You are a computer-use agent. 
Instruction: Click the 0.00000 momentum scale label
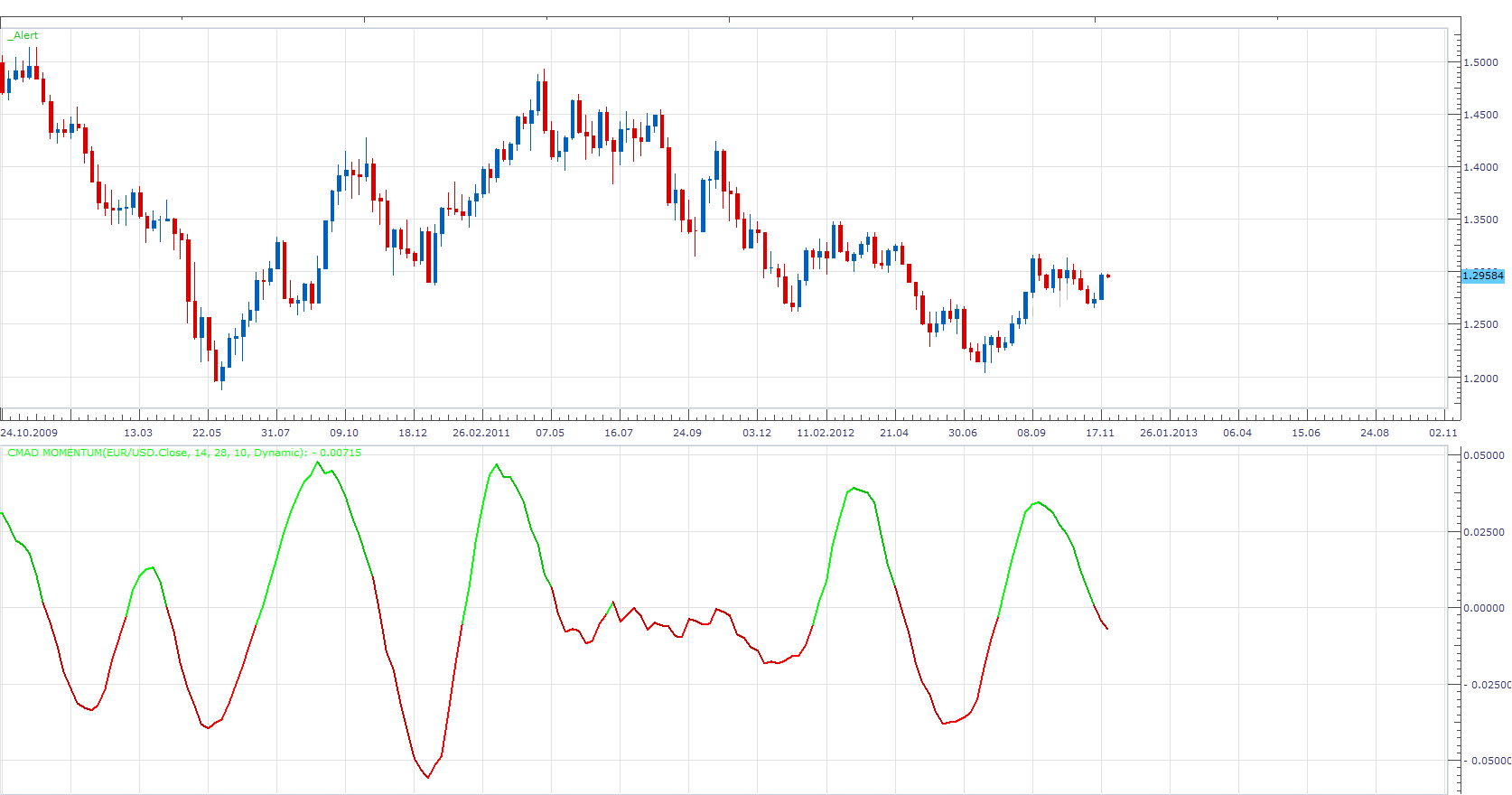(1484, 608)
